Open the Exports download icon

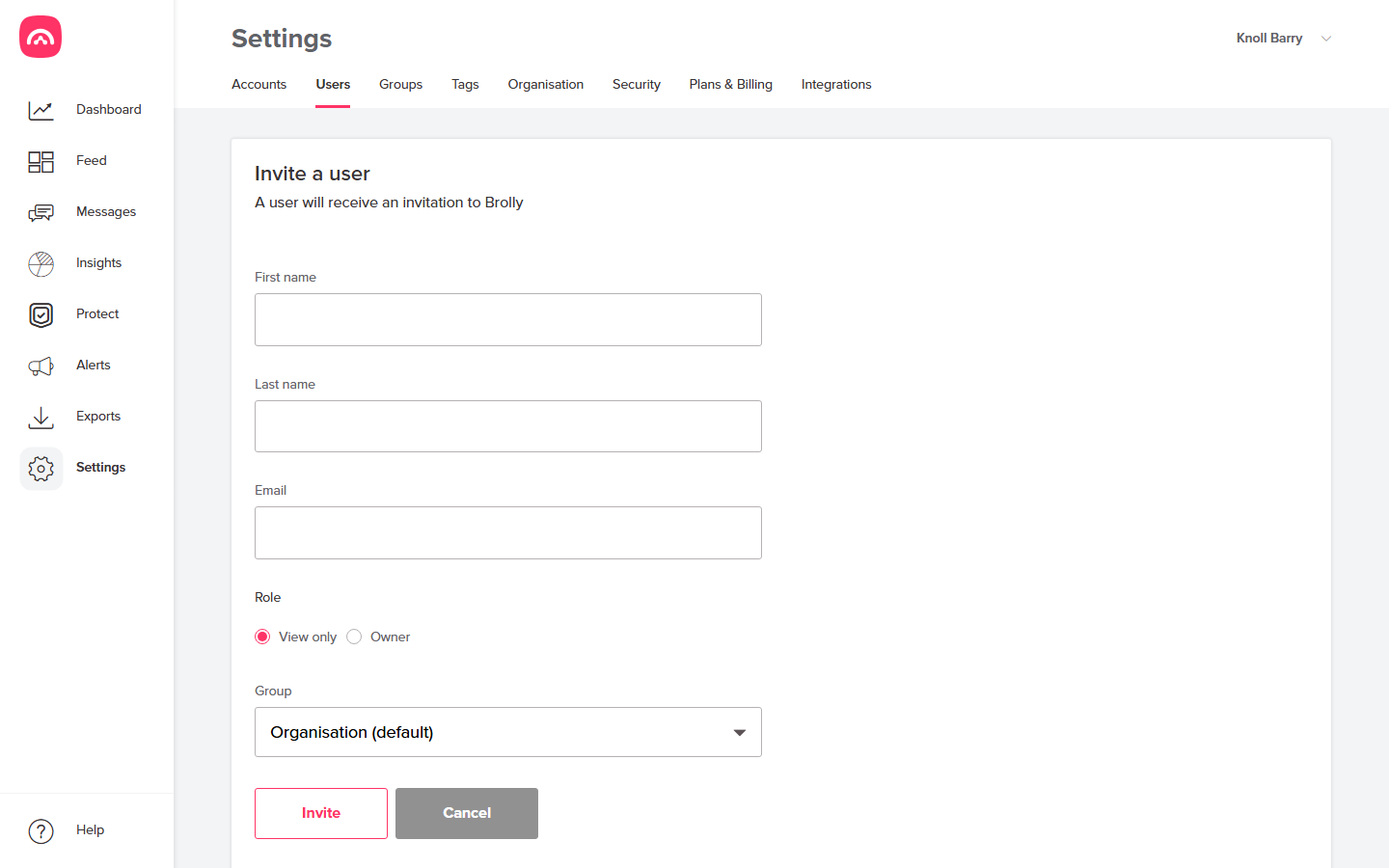tap(41, 417)
